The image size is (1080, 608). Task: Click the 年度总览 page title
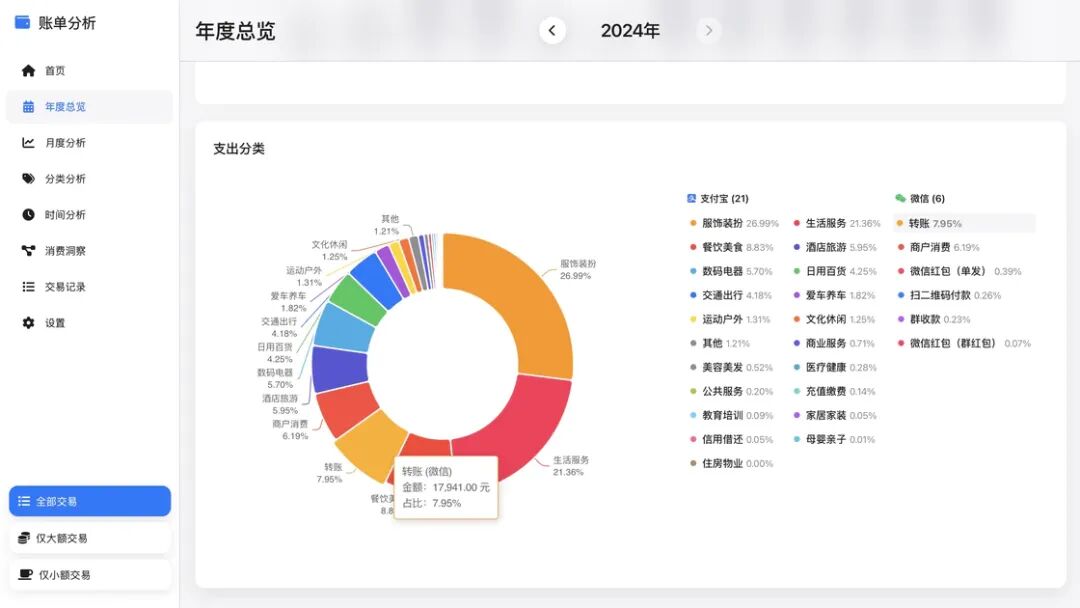coord(236,31)
